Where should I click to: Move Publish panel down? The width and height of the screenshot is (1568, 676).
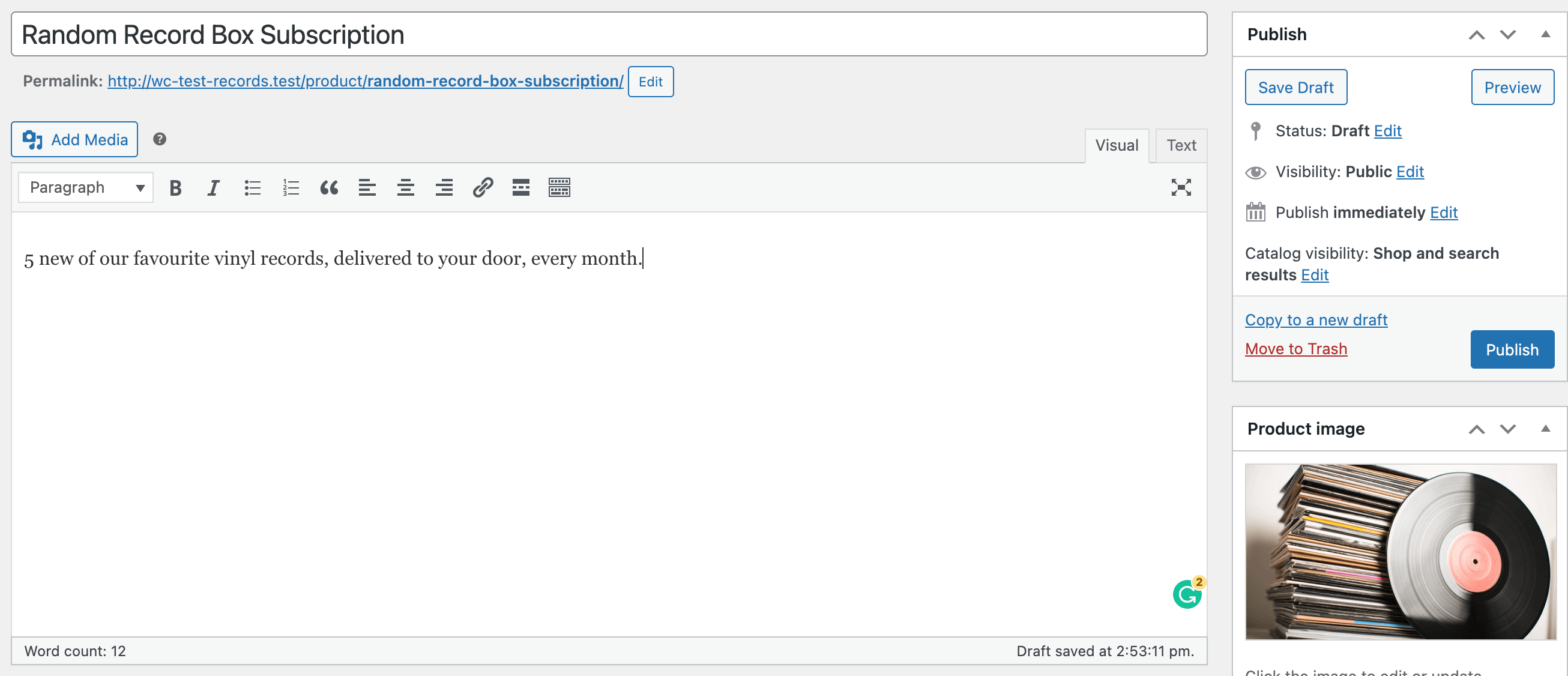click(1507, 35)
